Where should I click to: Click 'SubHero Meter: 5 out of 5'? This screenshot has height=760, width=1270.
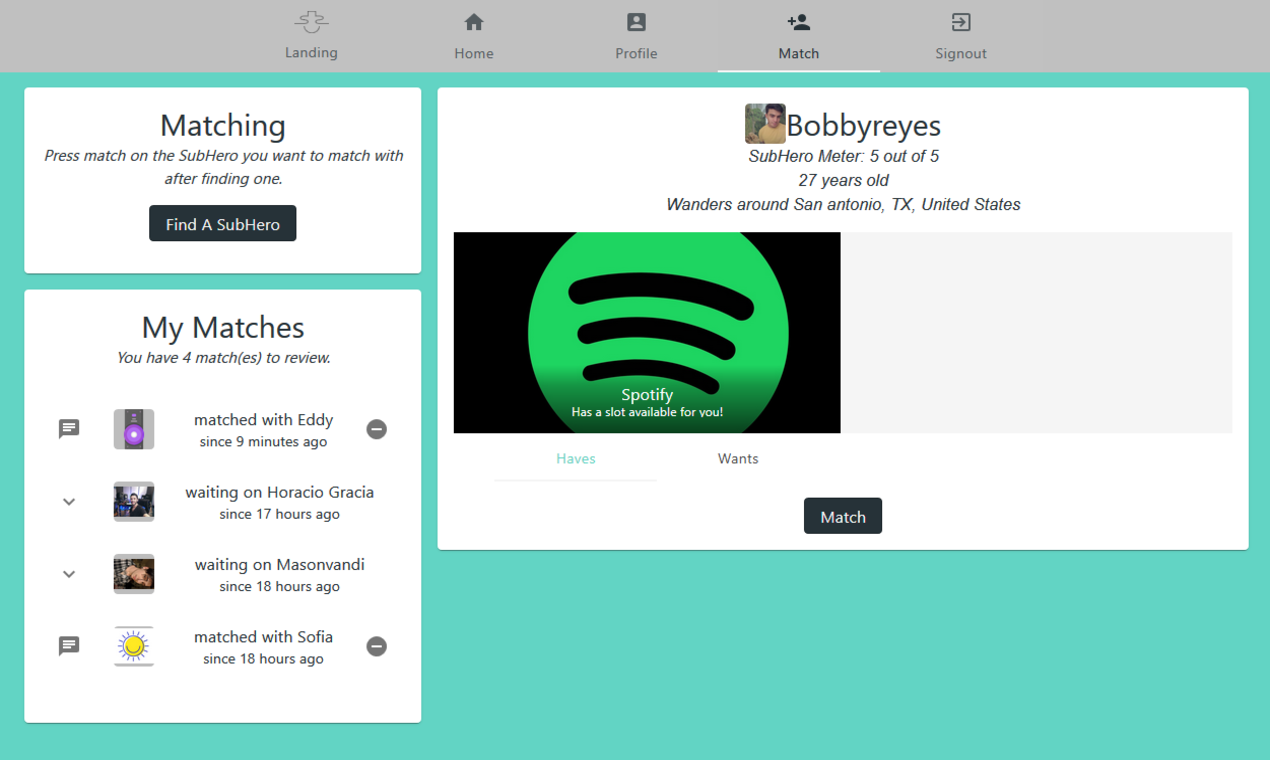[x=843, y=156]
